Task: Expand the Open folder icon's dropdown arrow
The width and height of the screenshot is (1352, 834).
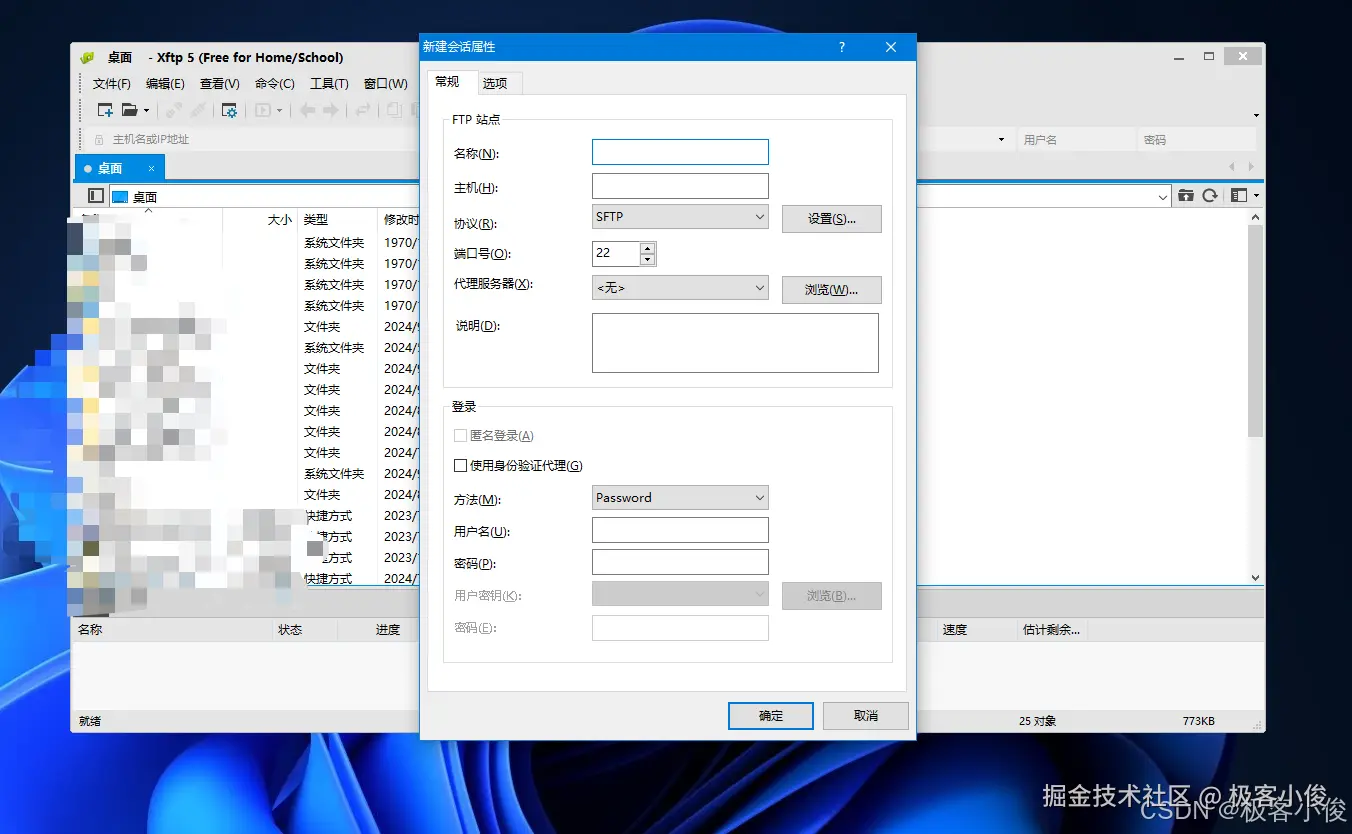Action: coord(147,111)
